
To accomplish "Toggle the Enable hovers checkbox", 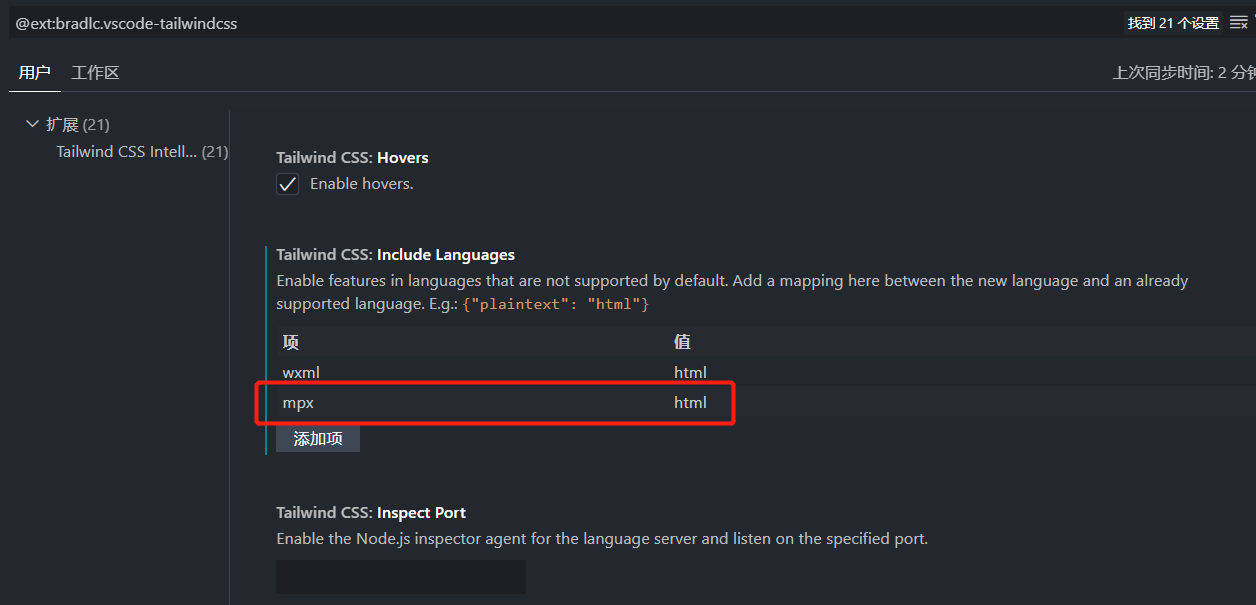I will (x=288, y=184).
